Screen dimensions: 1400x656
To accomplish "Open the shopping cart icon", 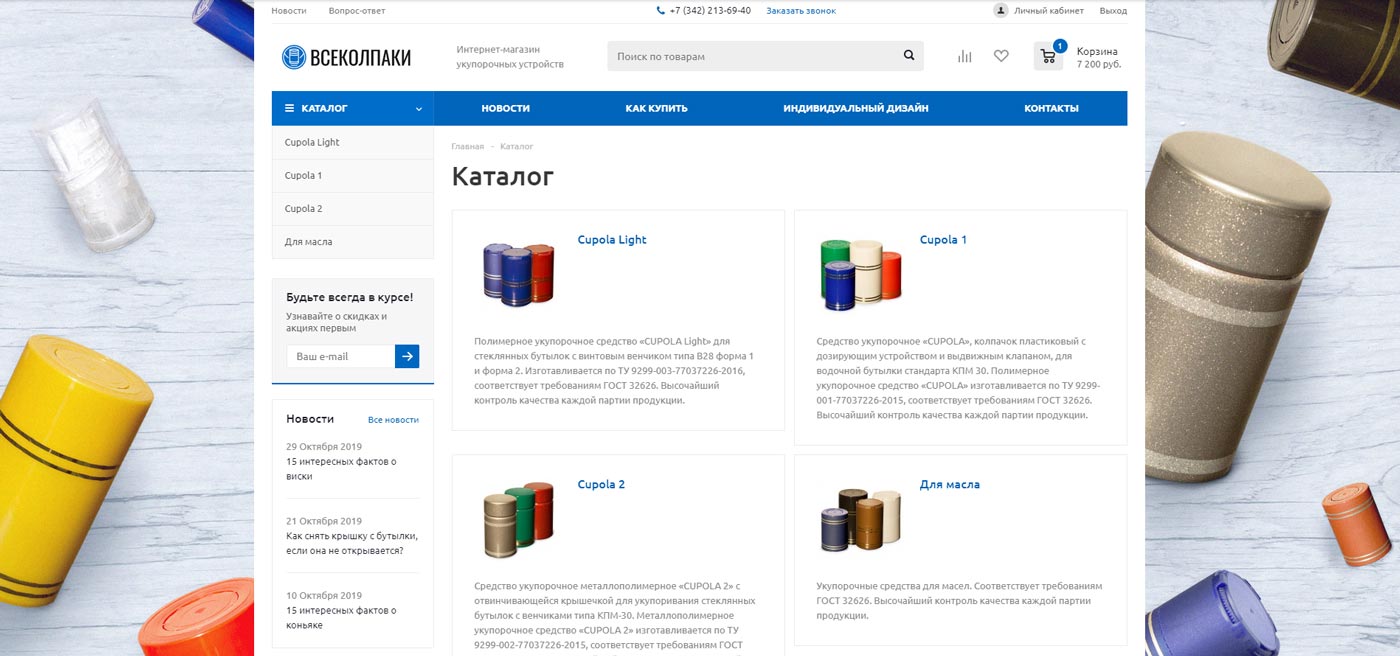I will pos(1048,56).
